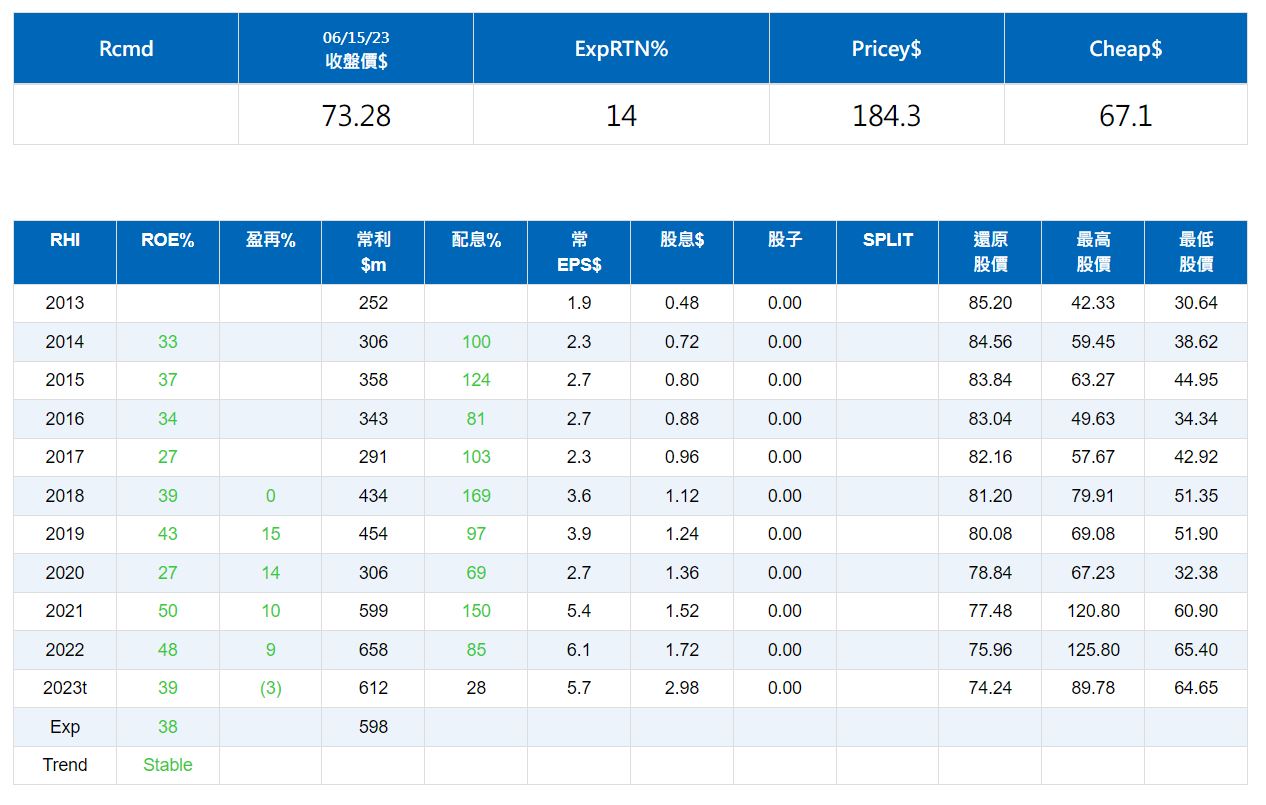Image resolution: width=1266 pixels, height=805 pixels.
Task: Click the 配息% column header
Action: 476,252
